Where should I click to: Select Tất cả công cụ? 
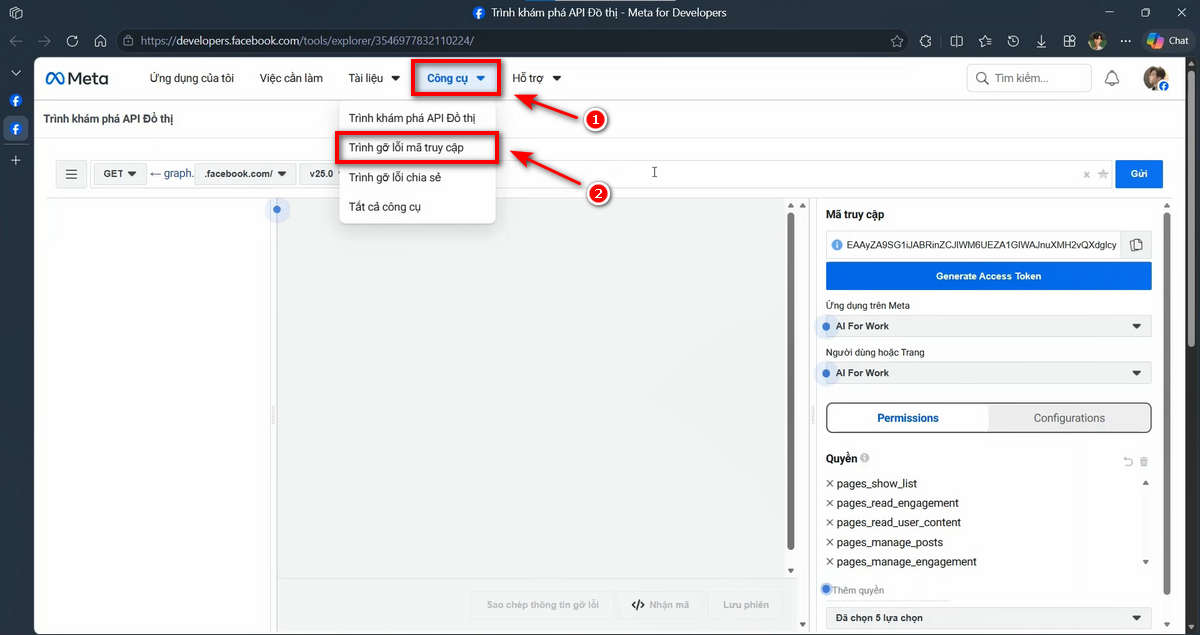[x=385, y=207]
